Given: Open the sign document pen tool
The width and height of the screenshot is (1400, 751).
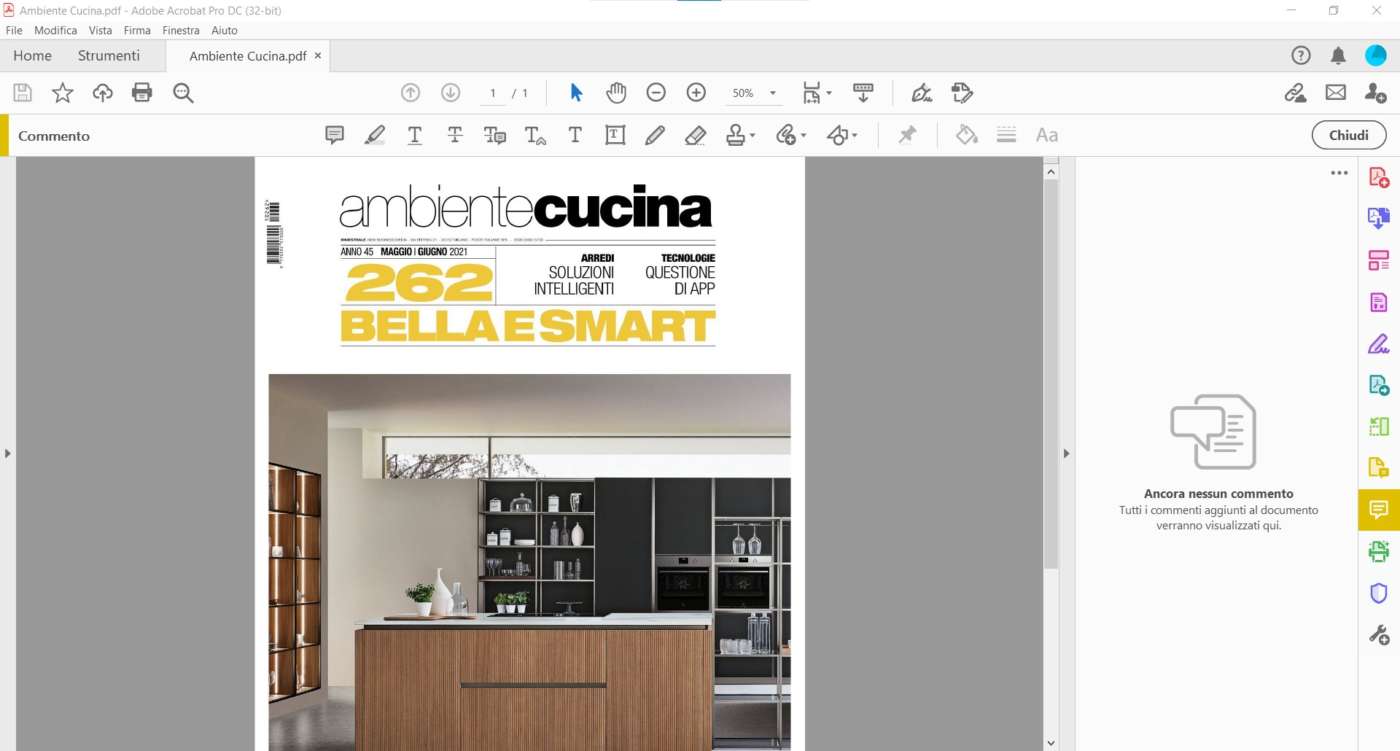Looking at the screenshot, I should point(922,93).
